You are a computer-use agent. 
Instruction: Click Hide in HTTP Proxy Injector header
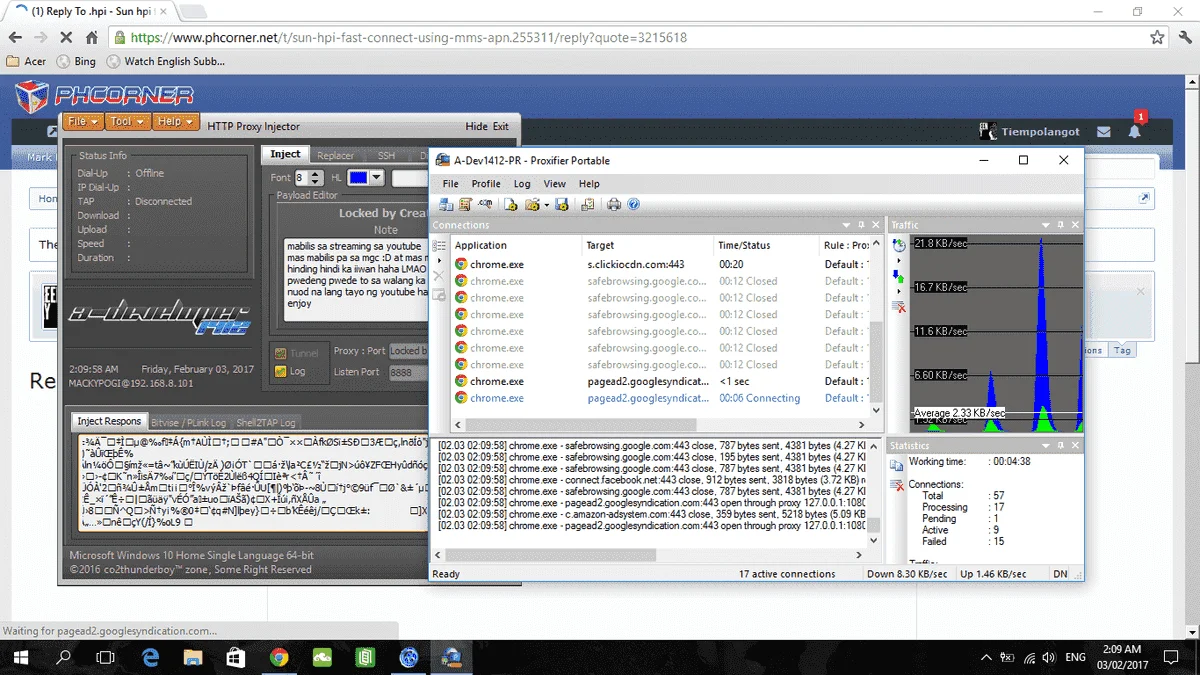click(x=477, y=126)
